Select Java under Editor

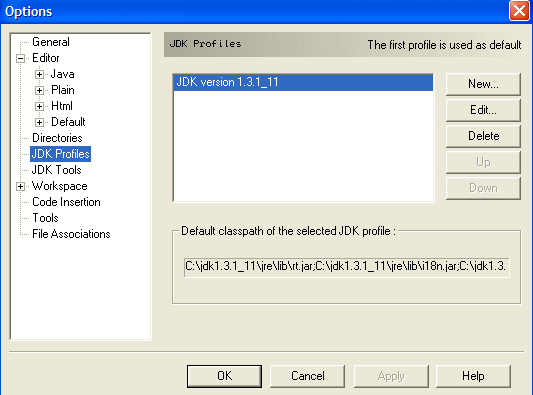pos(62,74)
